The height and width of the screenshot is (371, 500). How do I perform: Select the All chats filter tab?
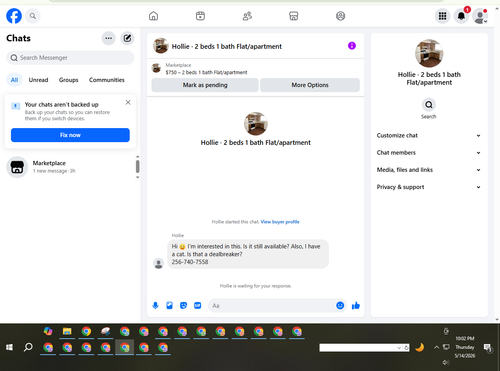click(14, 80)
